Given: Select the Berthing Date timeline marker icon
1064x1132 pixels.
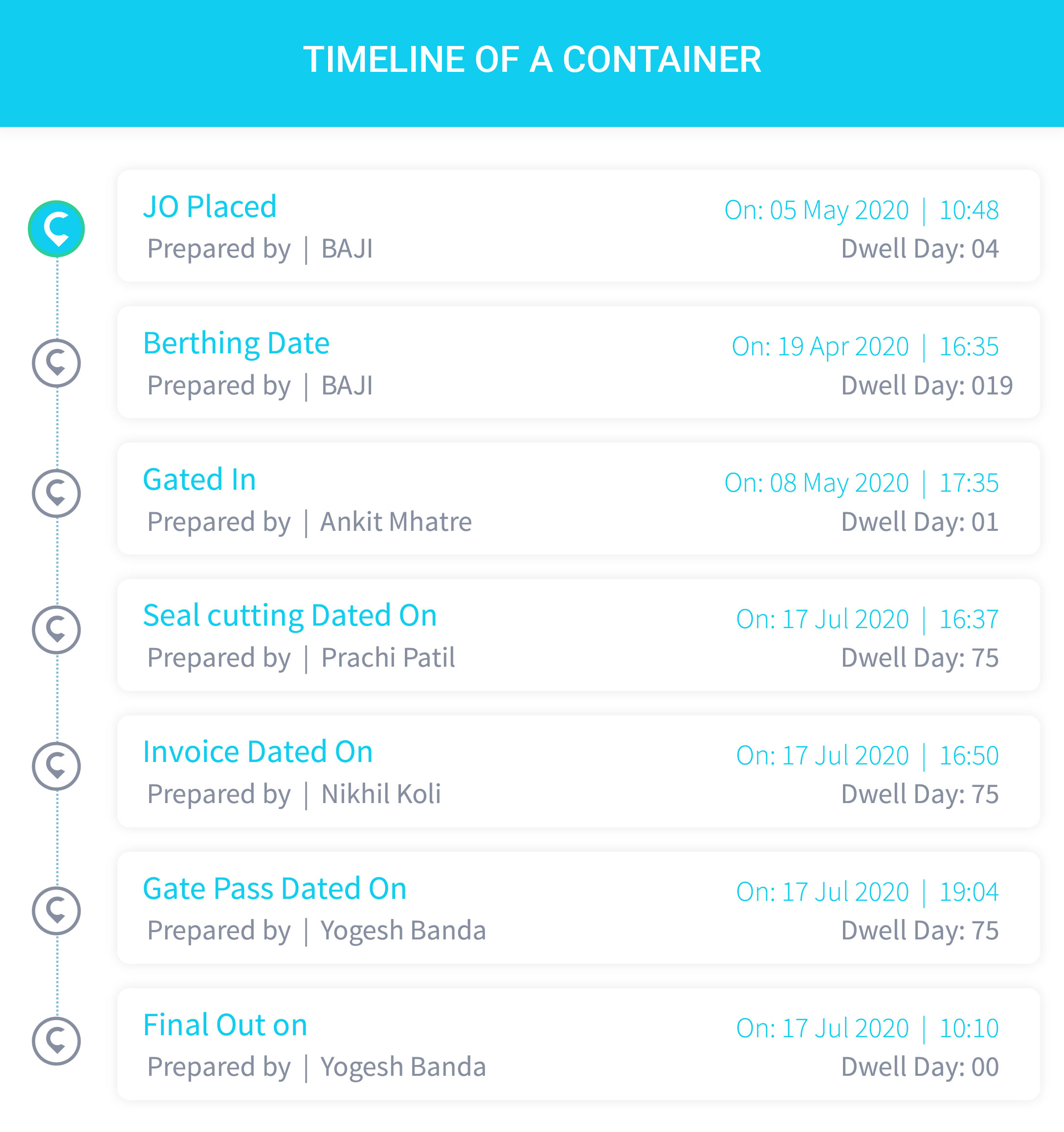Looking at the screenshot, I should click(x=56, y=363).
